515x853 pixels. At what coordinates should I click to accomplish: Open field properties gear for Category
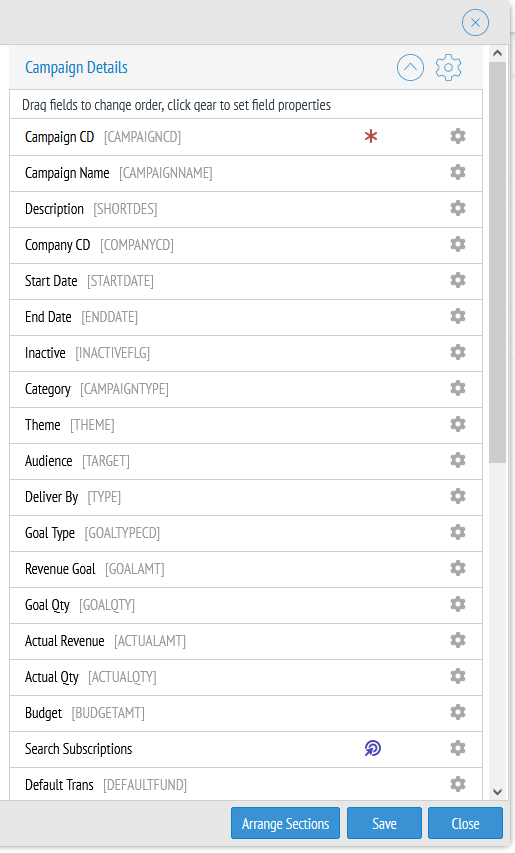[x=458, y=388]
